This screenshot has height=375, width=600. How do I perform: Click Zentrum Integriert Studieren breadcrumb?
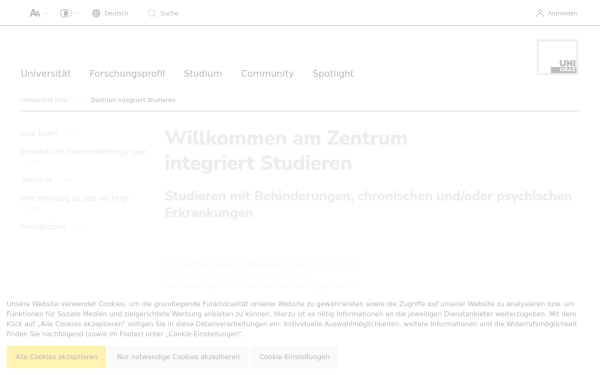tap(133, 100)
